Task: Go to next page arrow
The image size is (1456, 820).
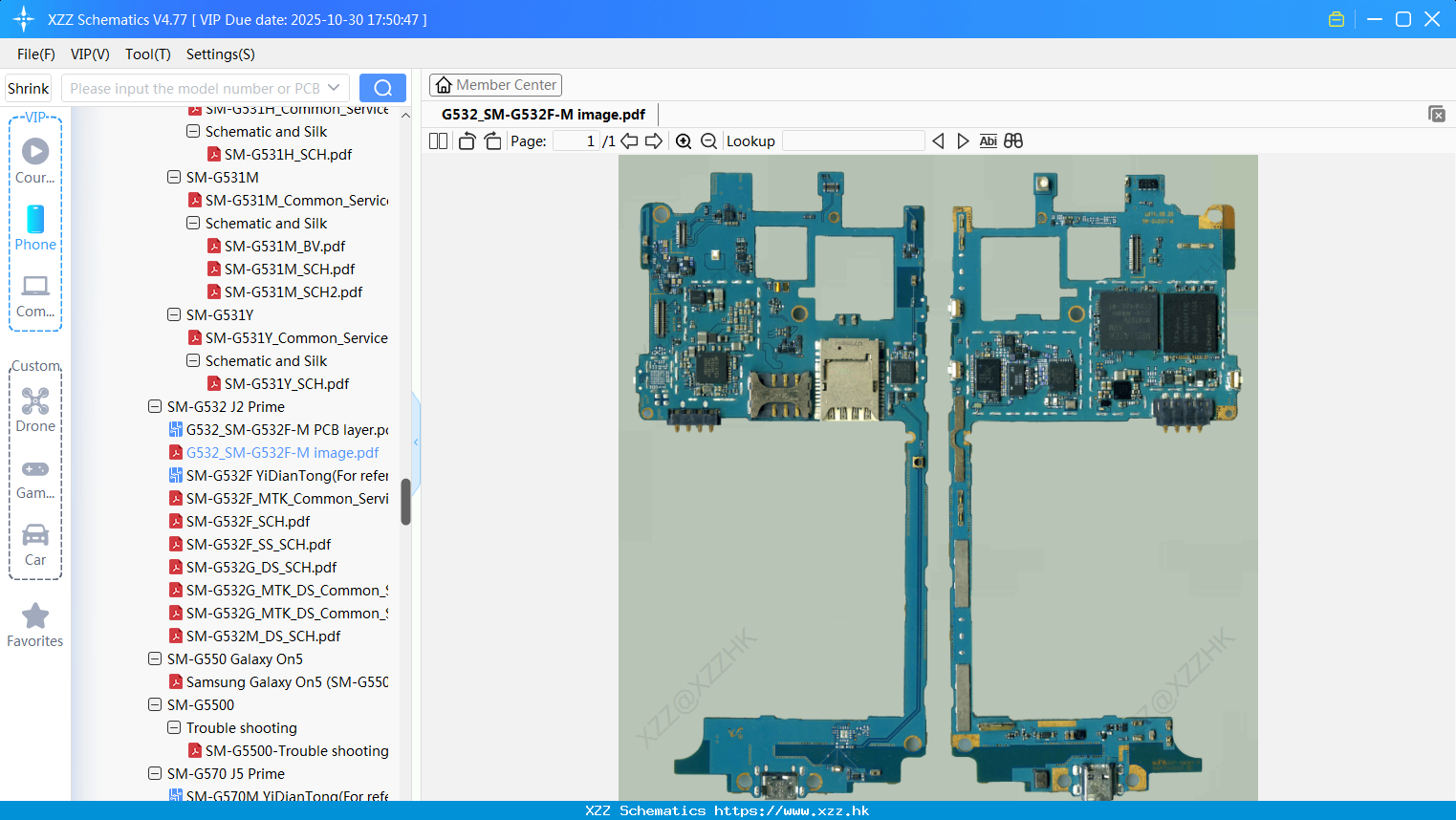Action: point(654,141)
